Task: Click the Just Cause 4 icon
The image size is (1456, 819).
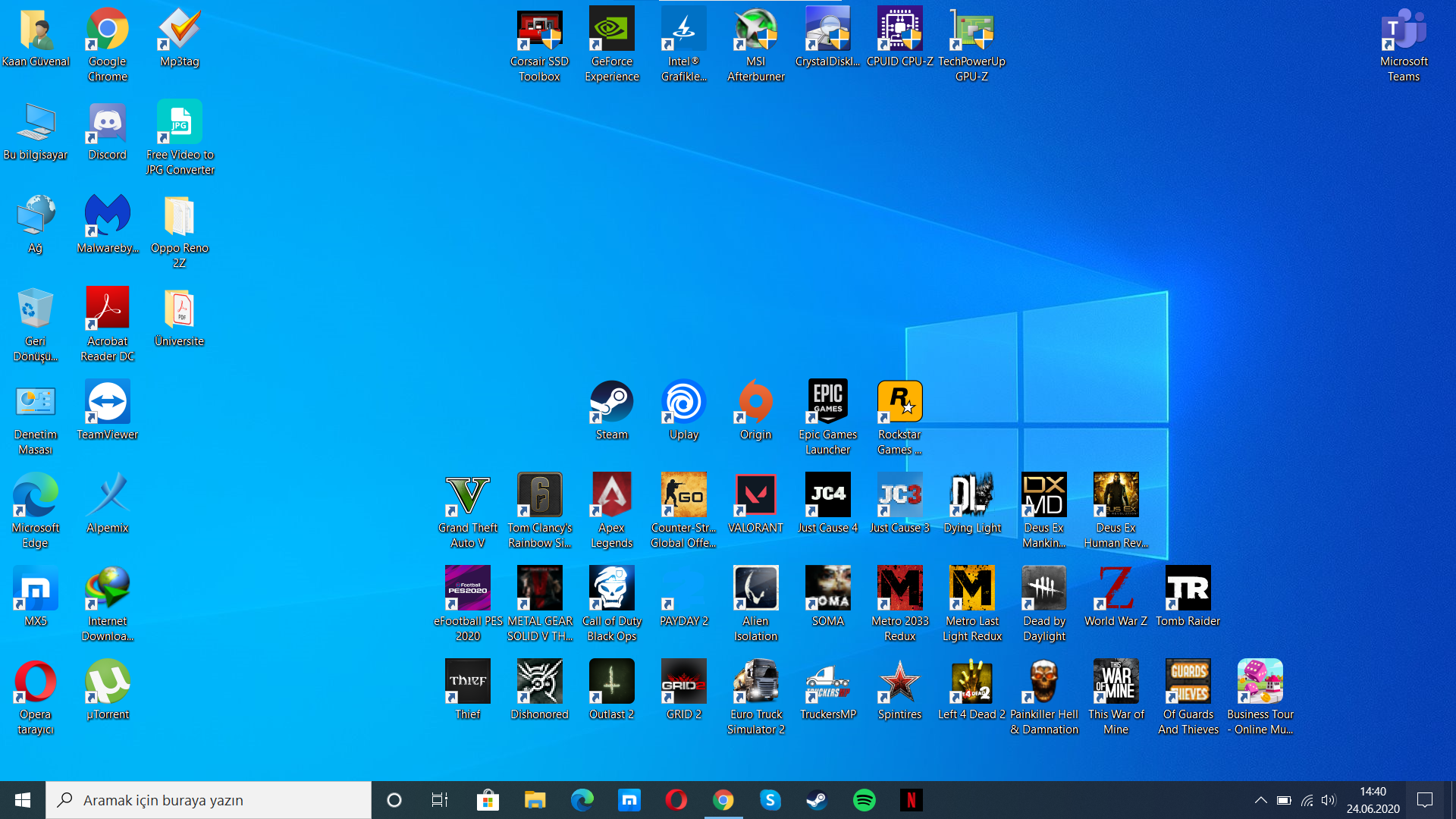Action: 827,504
